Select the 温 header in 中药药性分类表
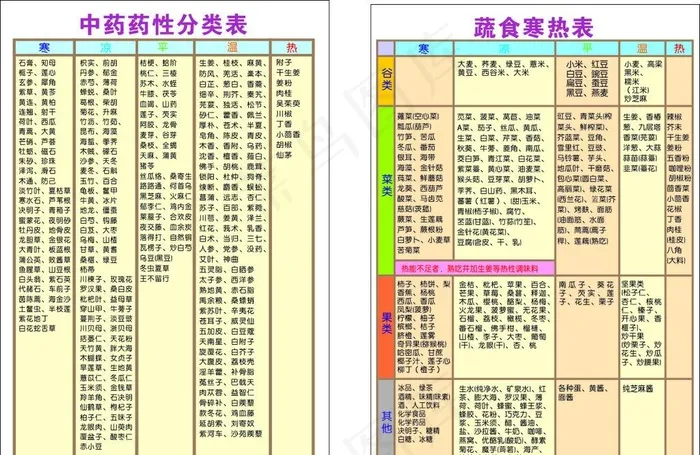The image size is (700, 455). 232,47
